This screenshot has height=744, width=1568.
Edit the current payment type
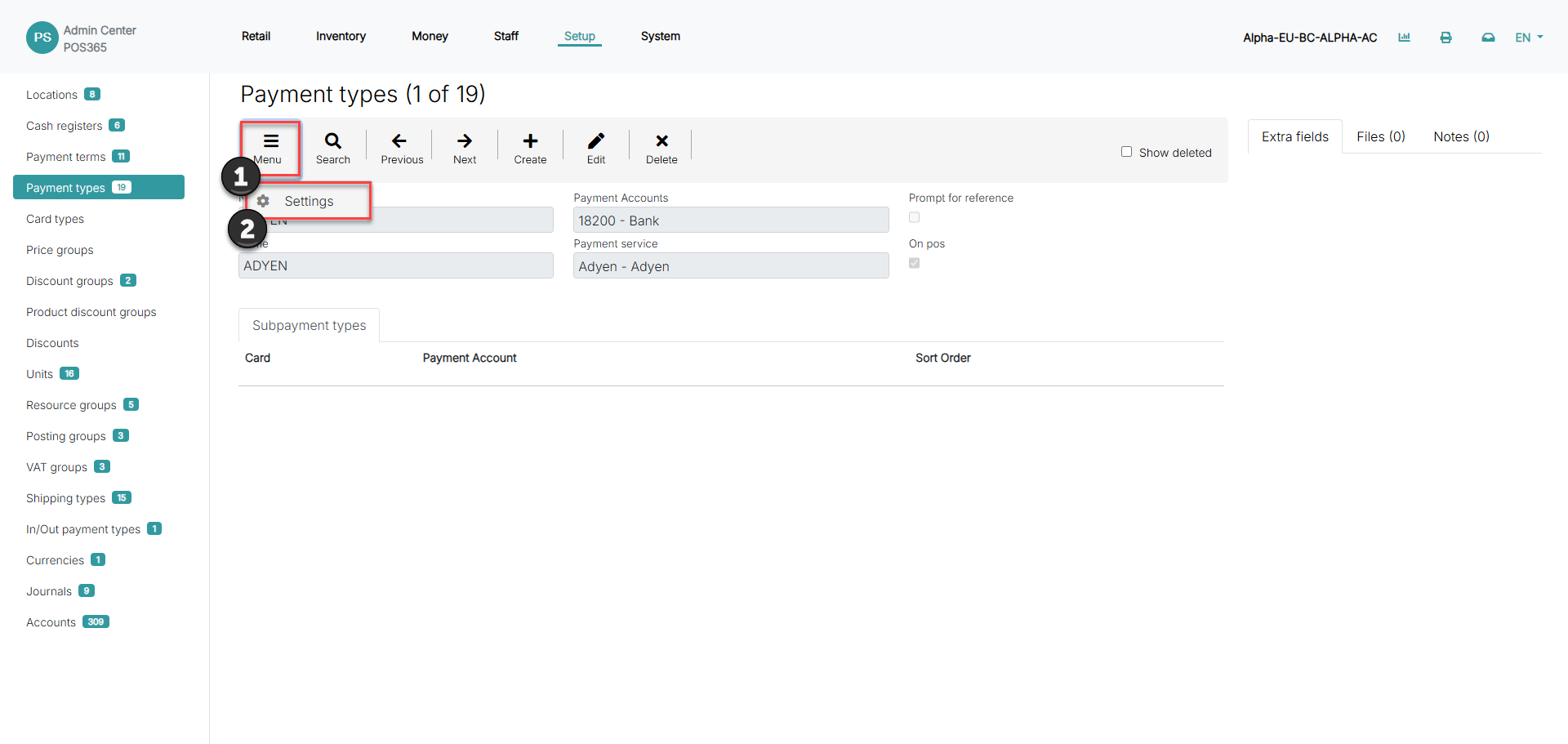point(596,148)
